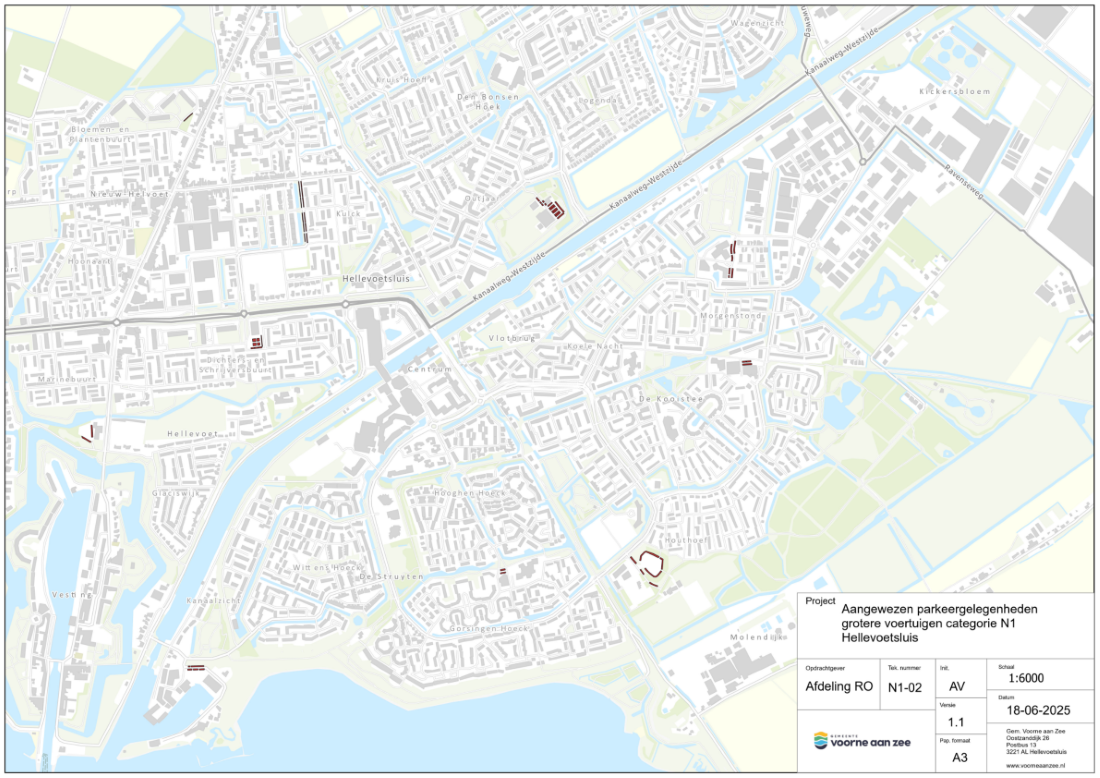Select the A3 paper format field
1100x778 pixels.
tap(959, 757)
